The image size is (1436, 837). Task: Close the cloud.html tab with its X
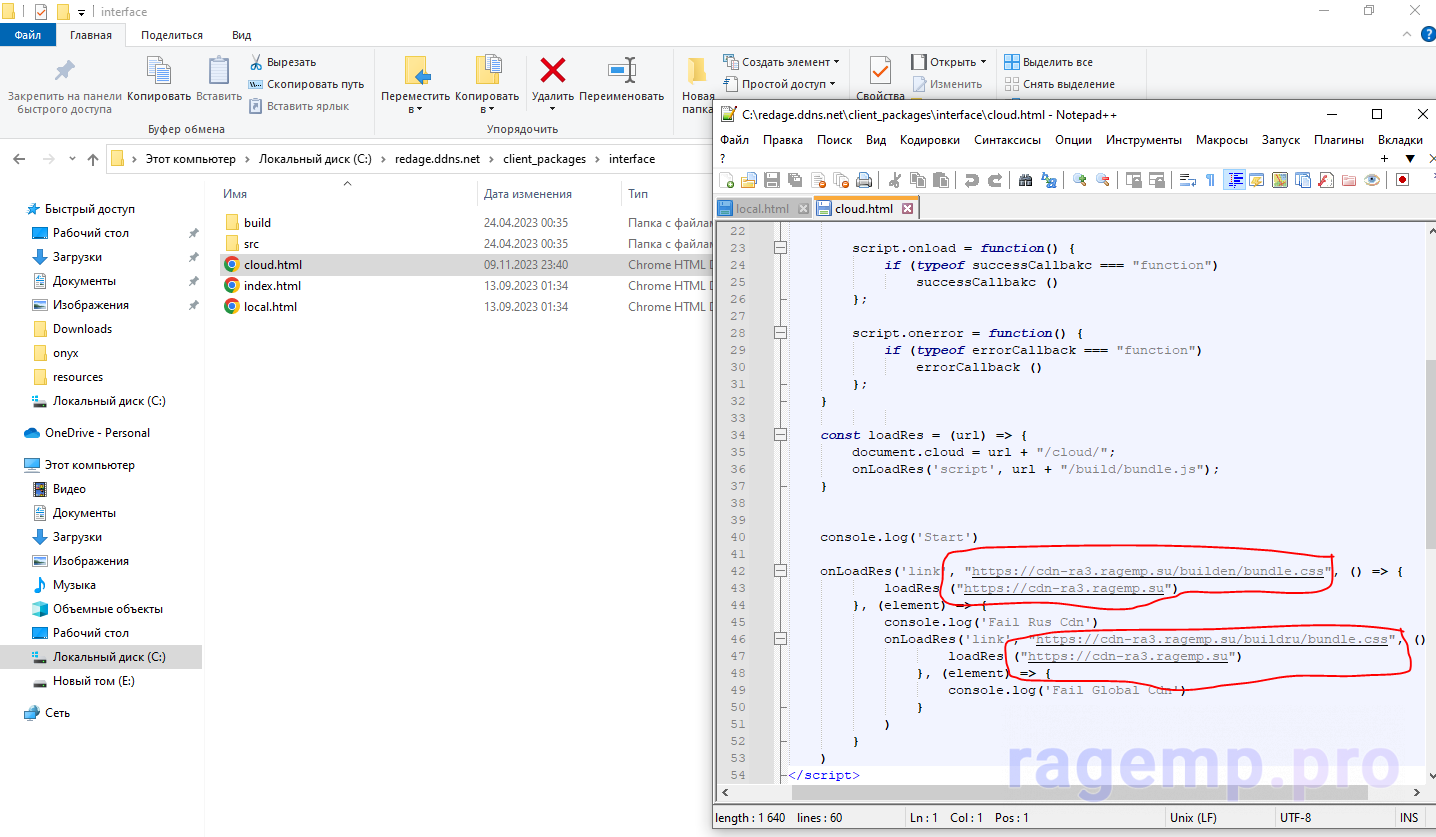907,209
